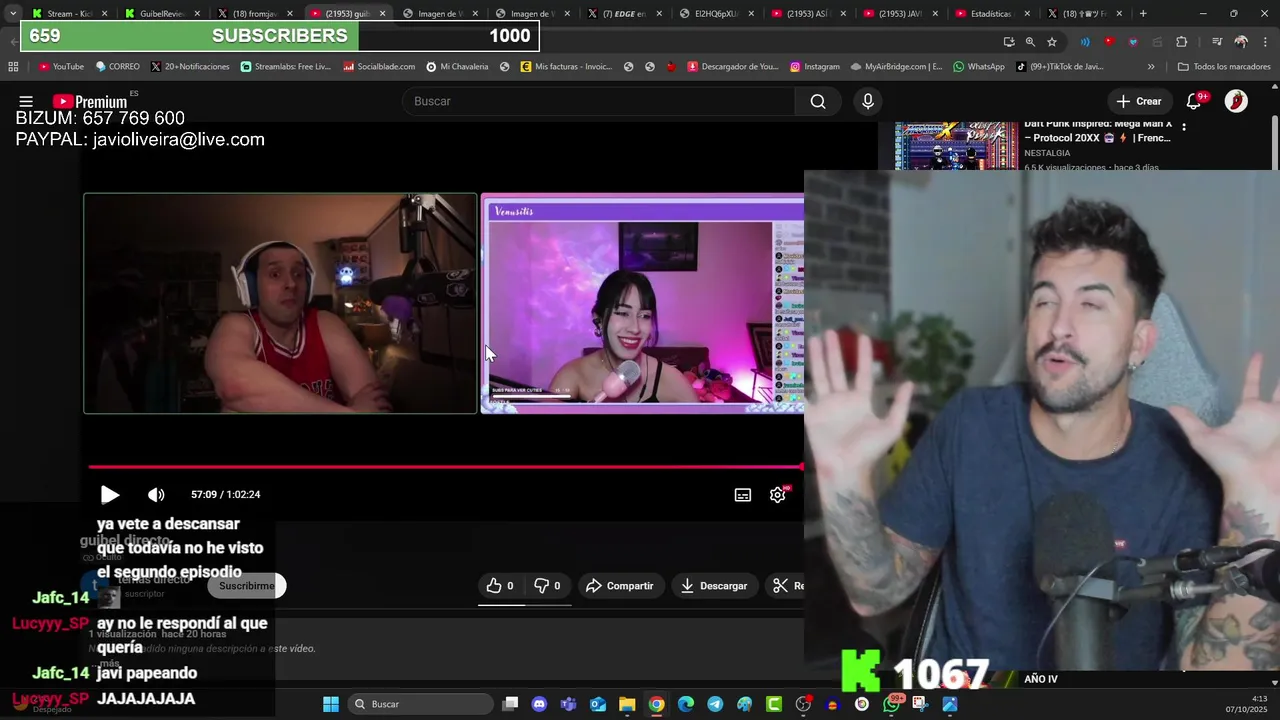Open the YouTube account avatar menu

(x=1236, y=101)
